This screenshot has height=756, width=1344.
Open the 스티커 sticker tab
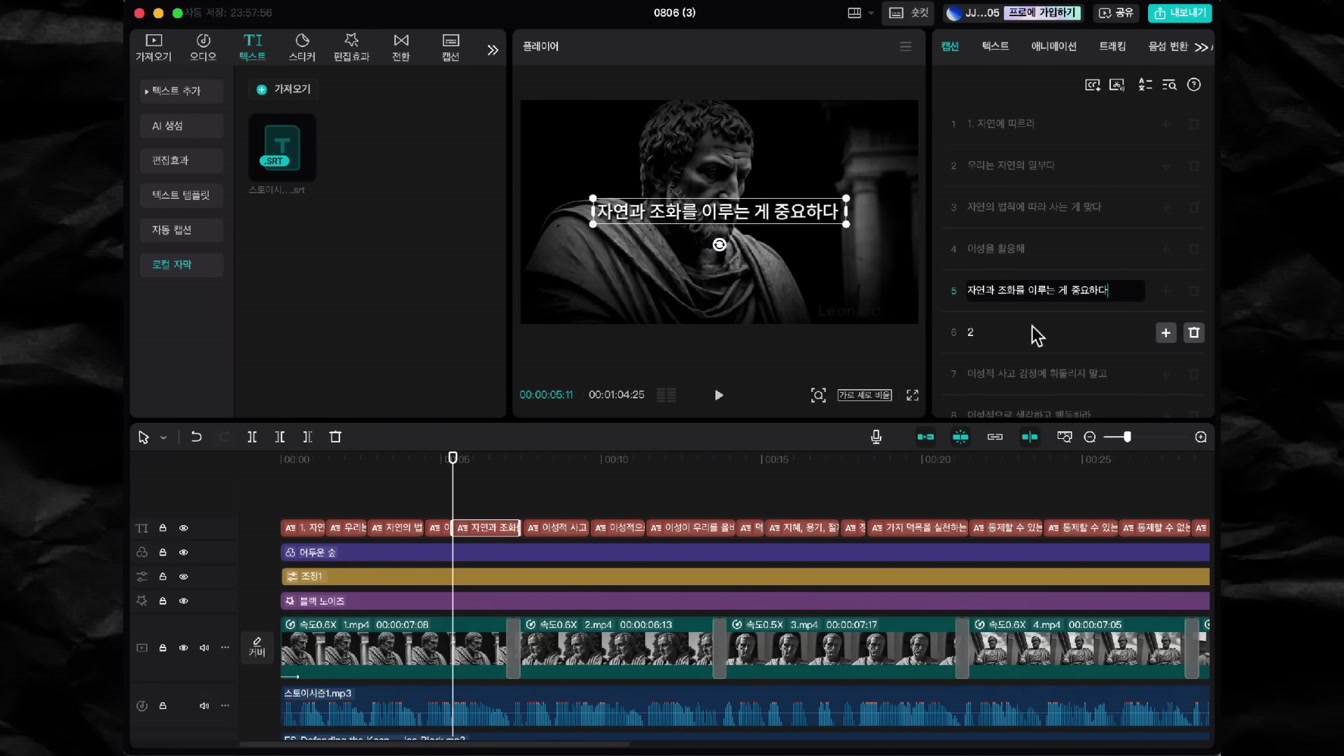[302, 47]
